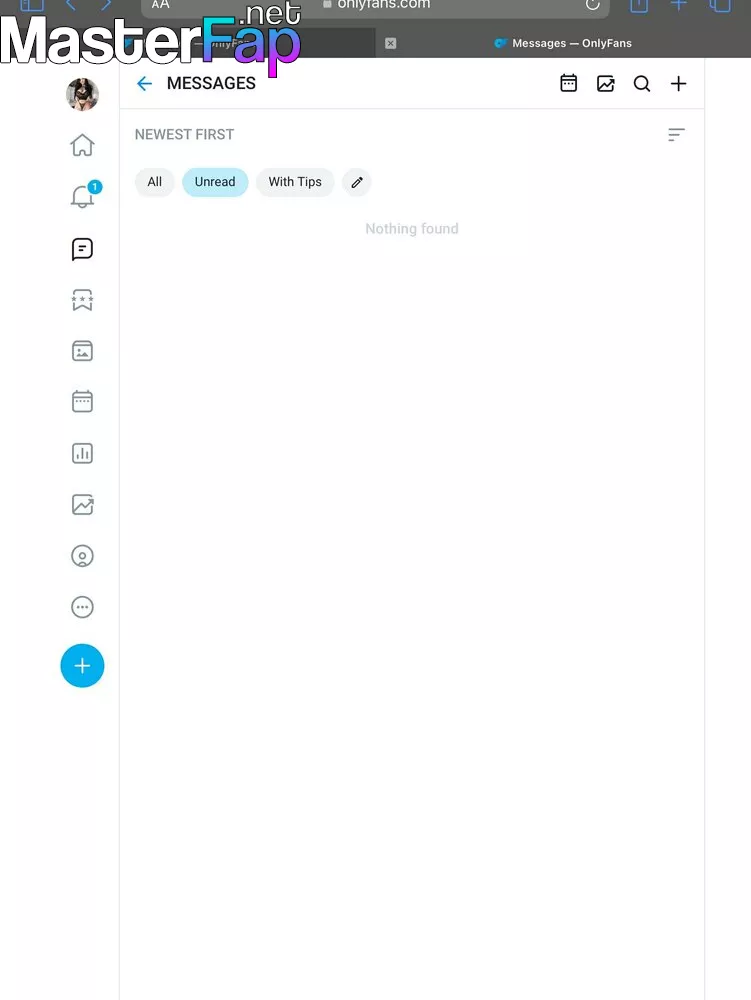
Task: Open the notifications bell icon
Action: [83, 196]
